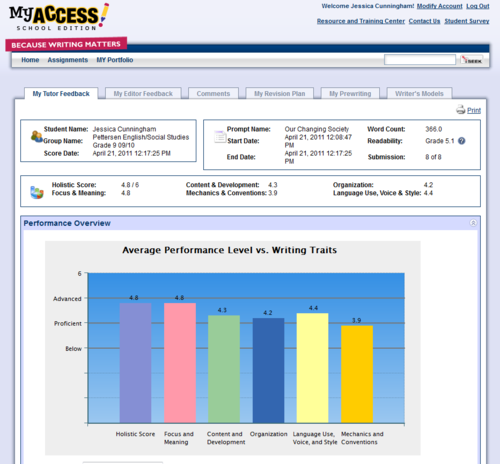Switch to My Editor Feedback tab

[143, 94]
